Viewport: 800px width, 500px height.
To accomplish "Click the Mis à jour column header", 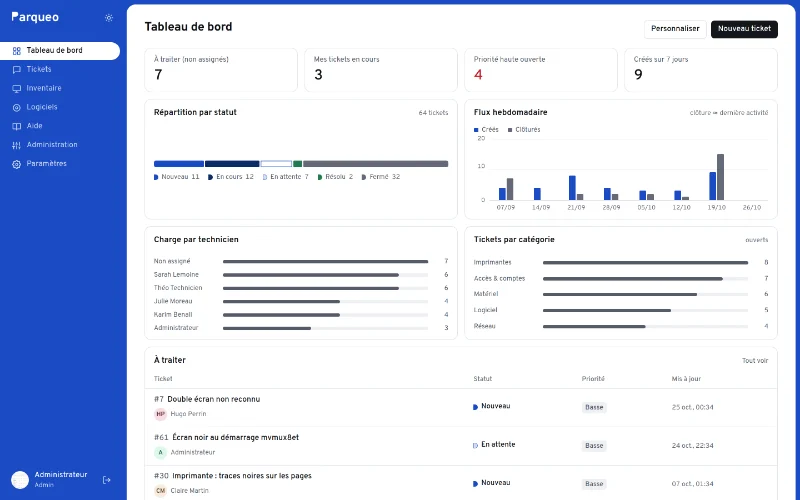I will point(686,379).
